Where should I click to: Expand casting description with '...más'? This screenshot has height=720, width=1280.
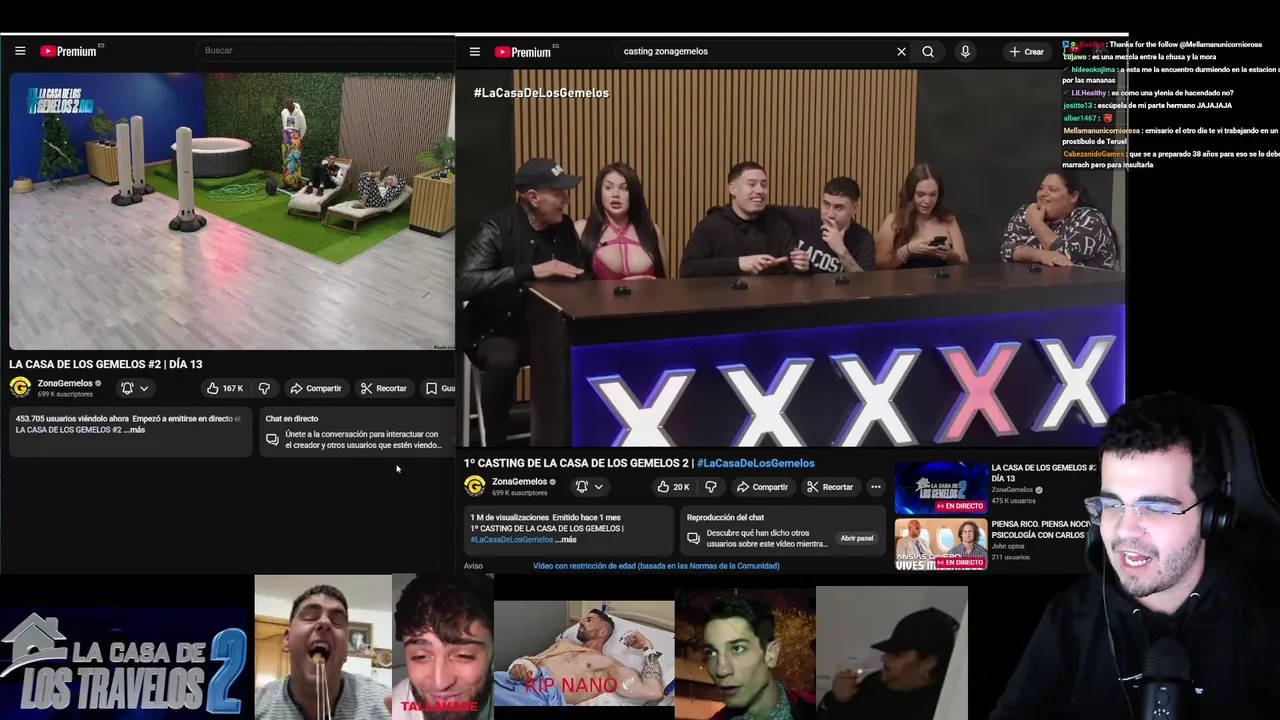point(567,540)
